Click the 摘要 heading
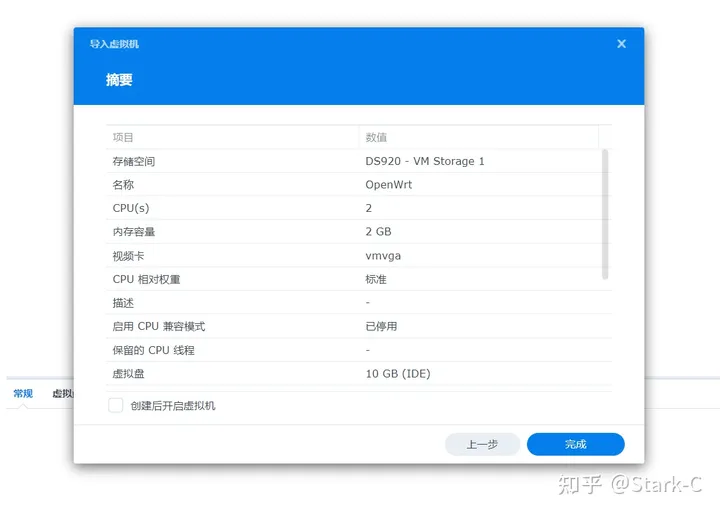720x515 pixels. [x=119, y=80]
